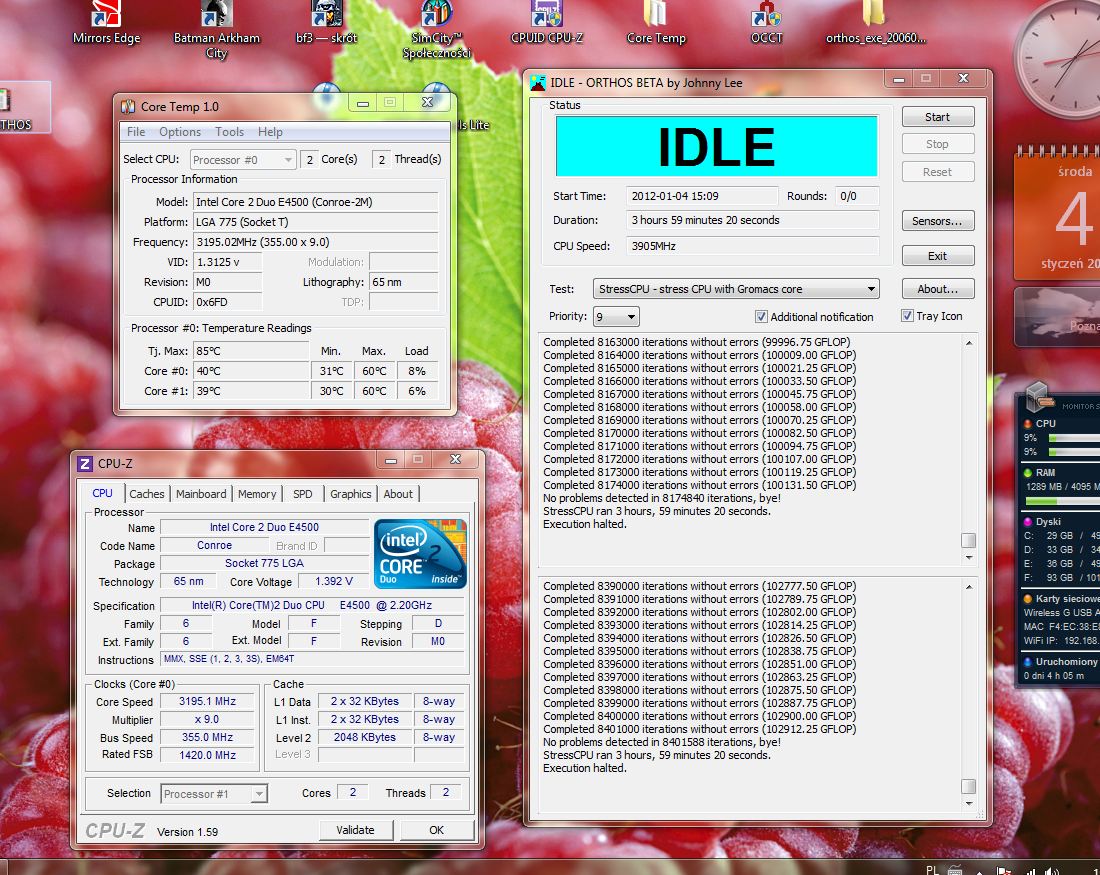Expand the Test type dropdown in ORTHOS

(736, 289)
